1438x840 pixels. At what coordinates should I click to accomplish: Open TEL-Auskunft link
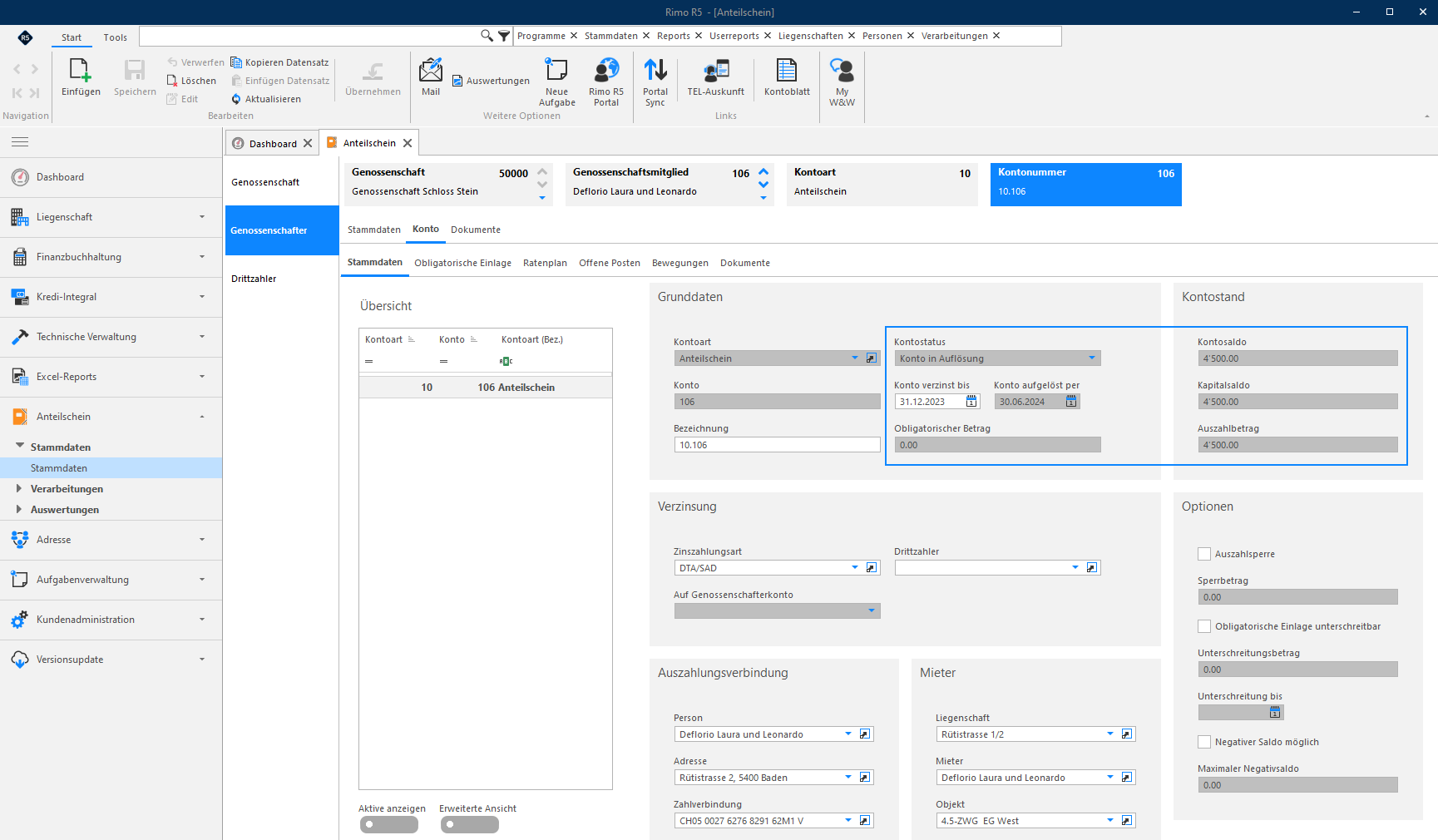716,77
